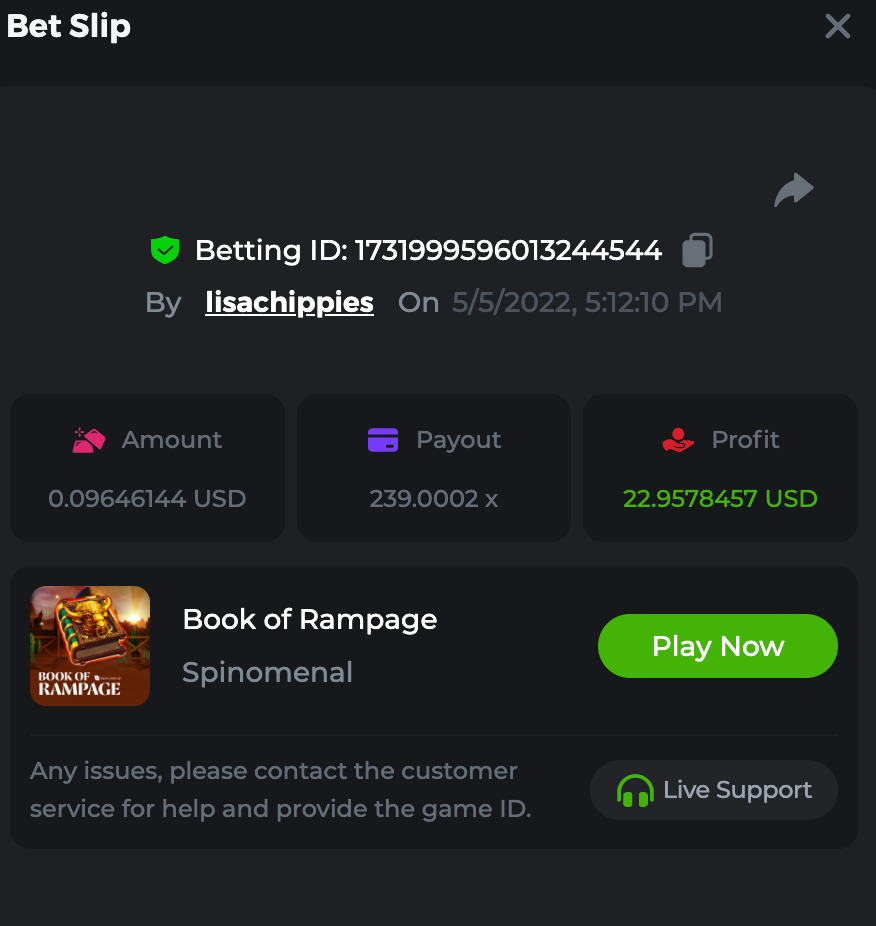The width and height of the screenshot is (876, 926).
Task: Click the green 22.9578457 USD profit
Action: click(x=720, y=498)
